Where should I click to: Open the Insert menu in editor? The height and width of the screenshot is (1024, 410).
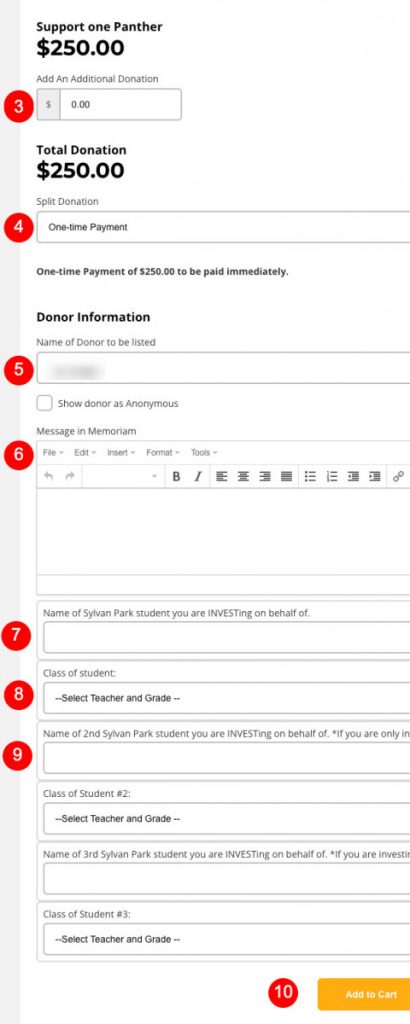[x=121, y=453]
